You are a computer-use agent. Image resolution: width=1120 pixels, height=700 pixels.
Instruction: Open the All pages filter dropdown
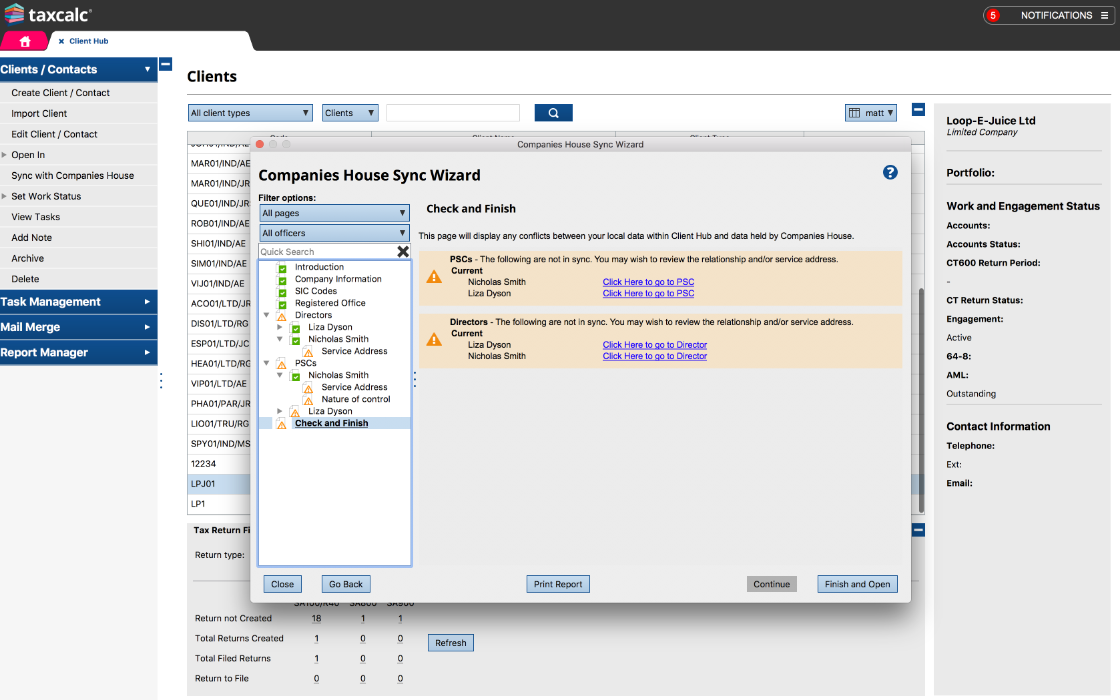point(334,213)
